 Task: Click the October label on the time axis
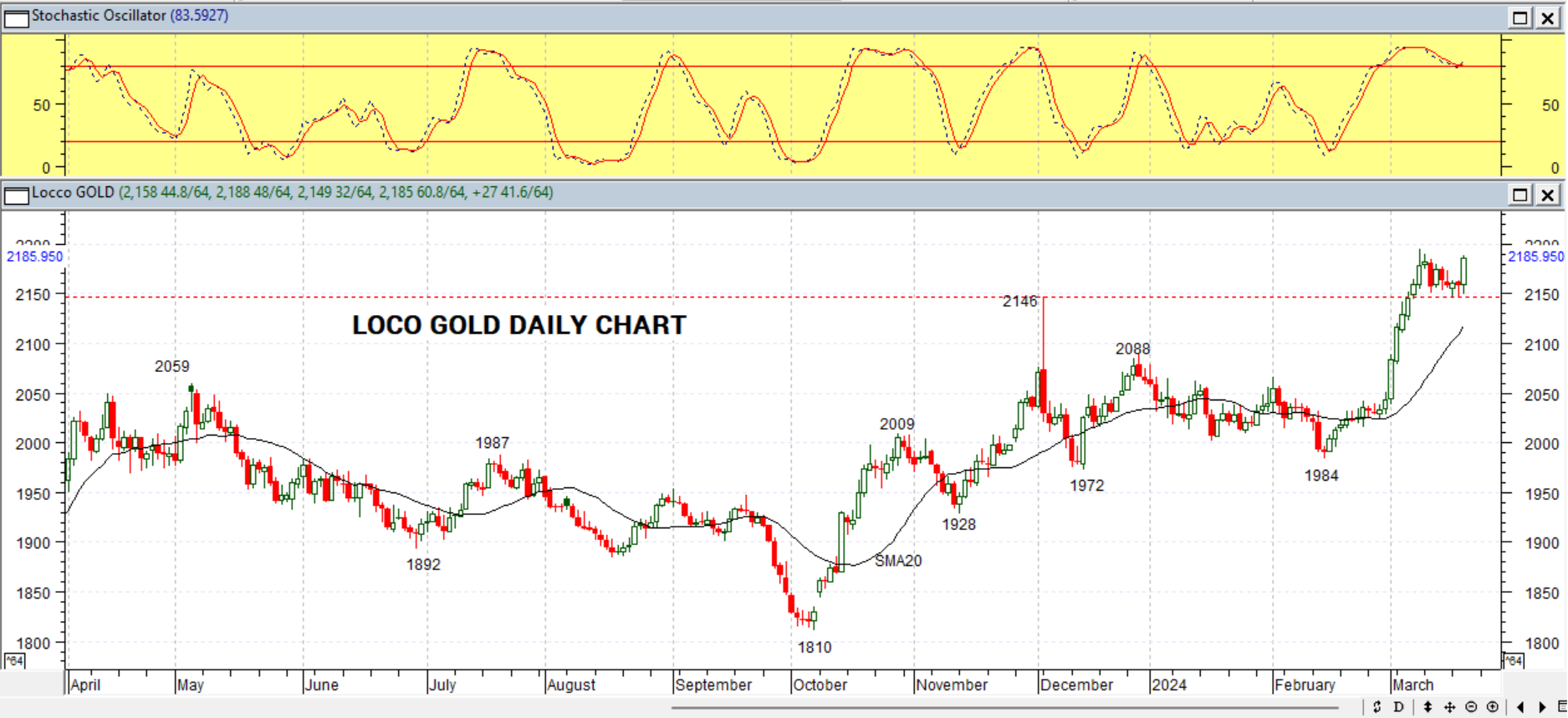820,685
